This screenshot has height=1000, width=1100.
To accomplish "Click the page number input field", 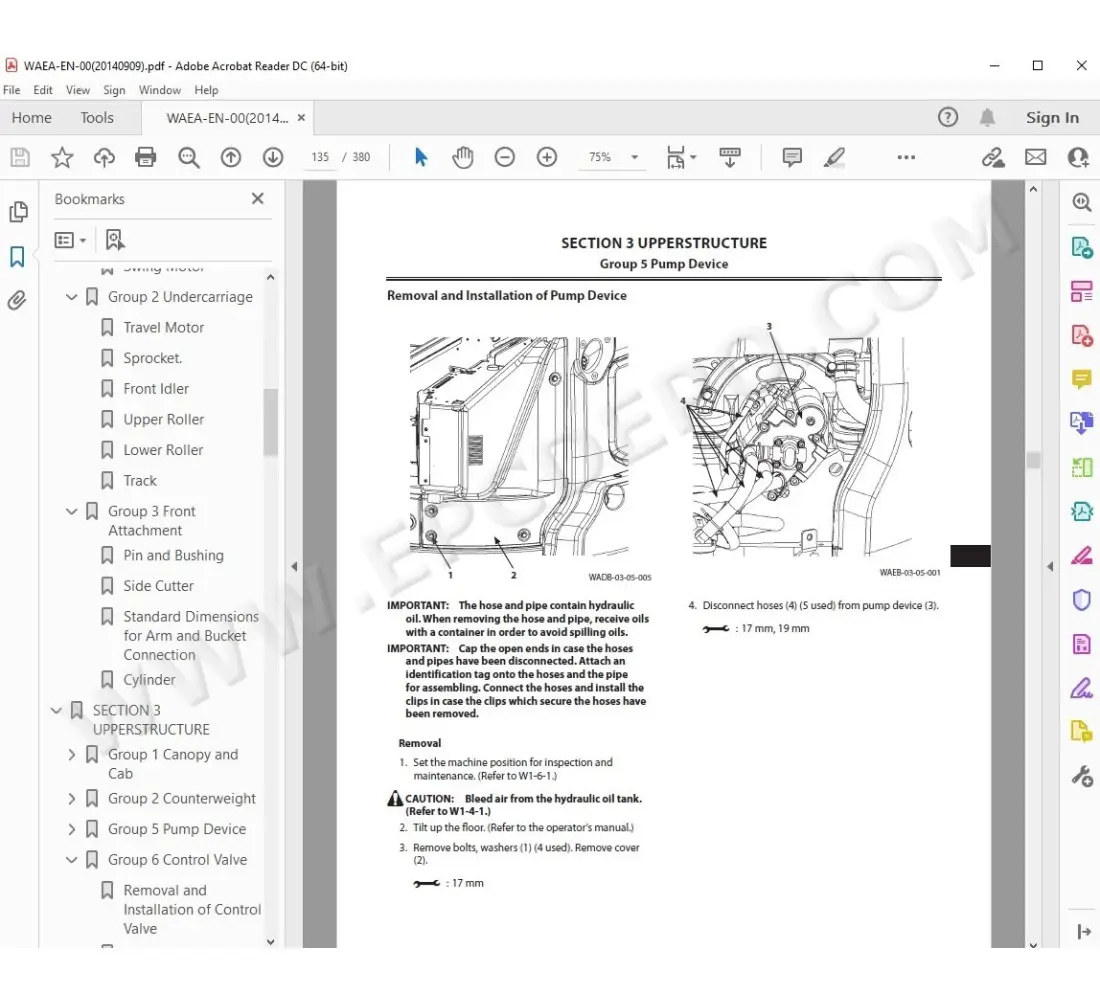I will click(320, 157).
